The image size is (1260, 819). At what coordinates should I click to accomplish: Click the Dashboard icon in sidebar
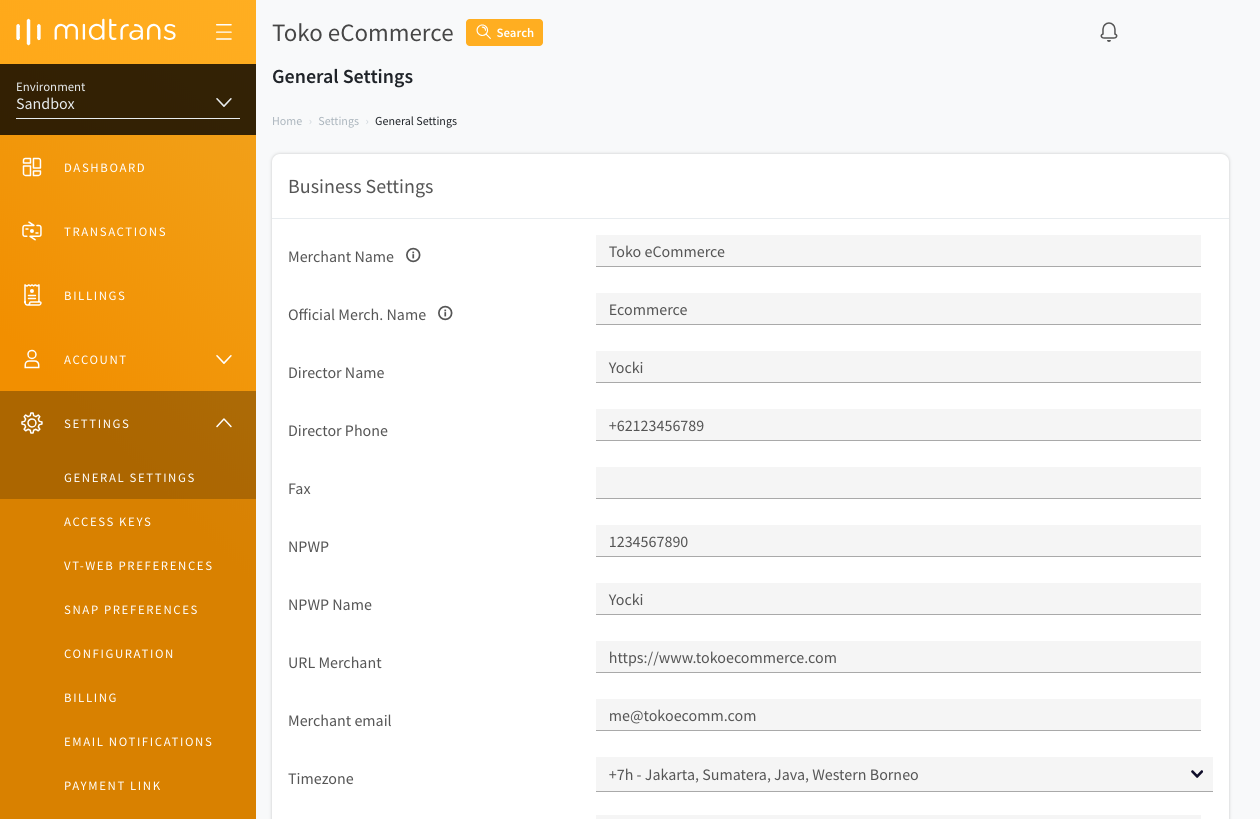[x=32, y=167]
